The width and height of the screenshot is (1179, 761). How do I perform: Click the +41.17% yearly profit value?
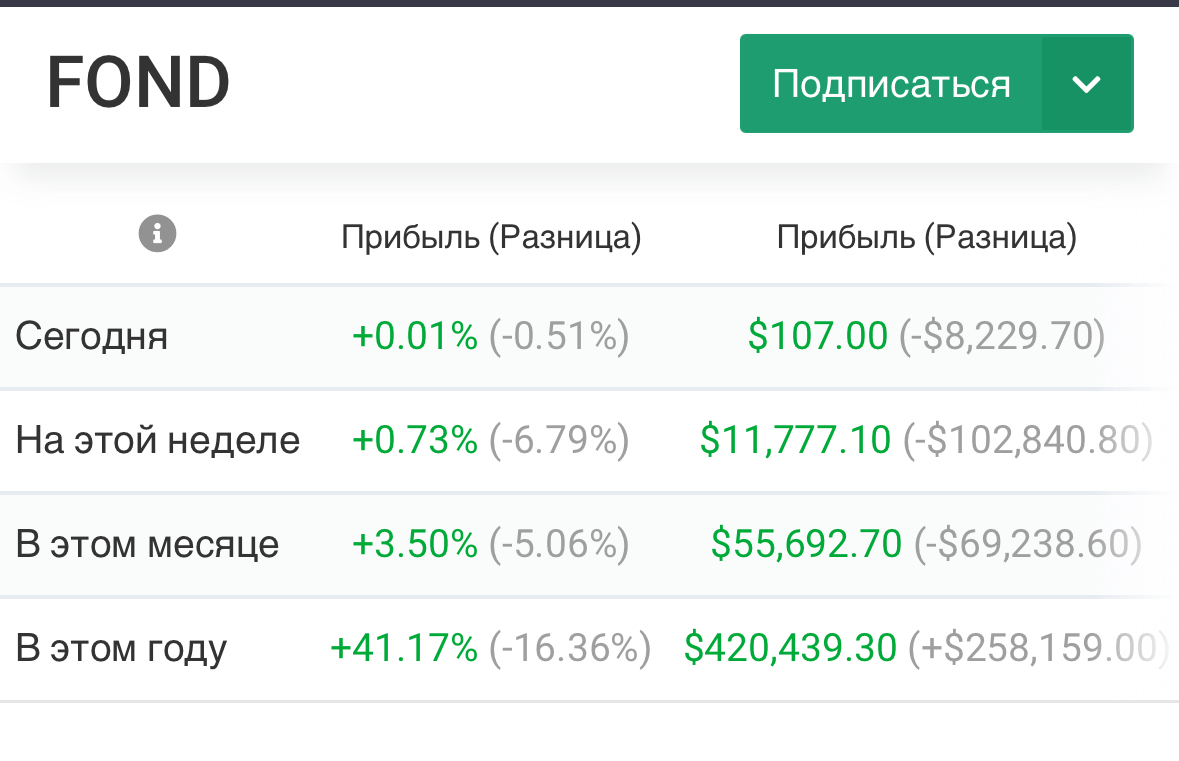(x=404, y=648)
